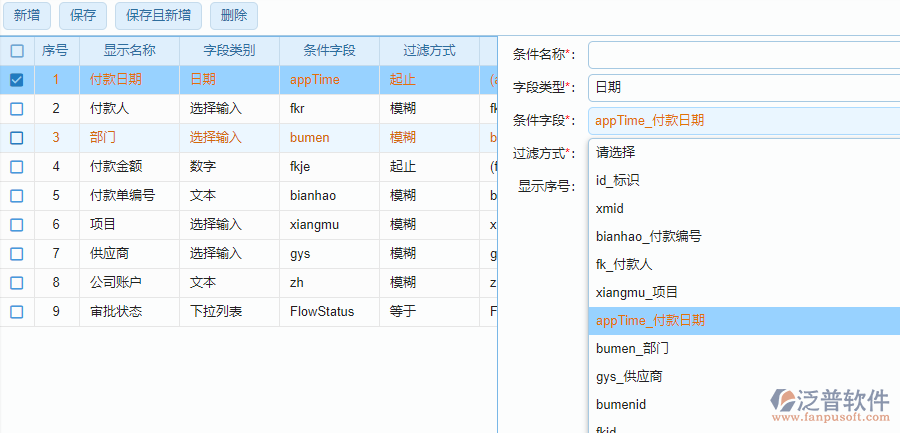
Task: Click the 供应商 name cell
Action: coord(129,254)
